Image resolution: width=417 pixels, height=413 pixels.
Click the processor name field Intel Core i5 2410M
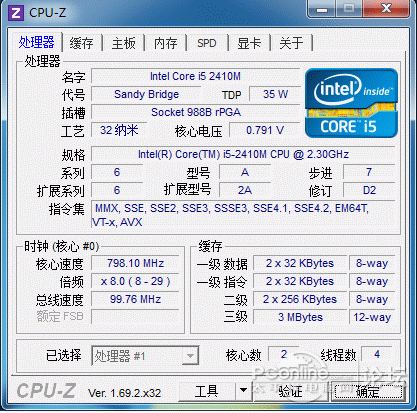195,76
